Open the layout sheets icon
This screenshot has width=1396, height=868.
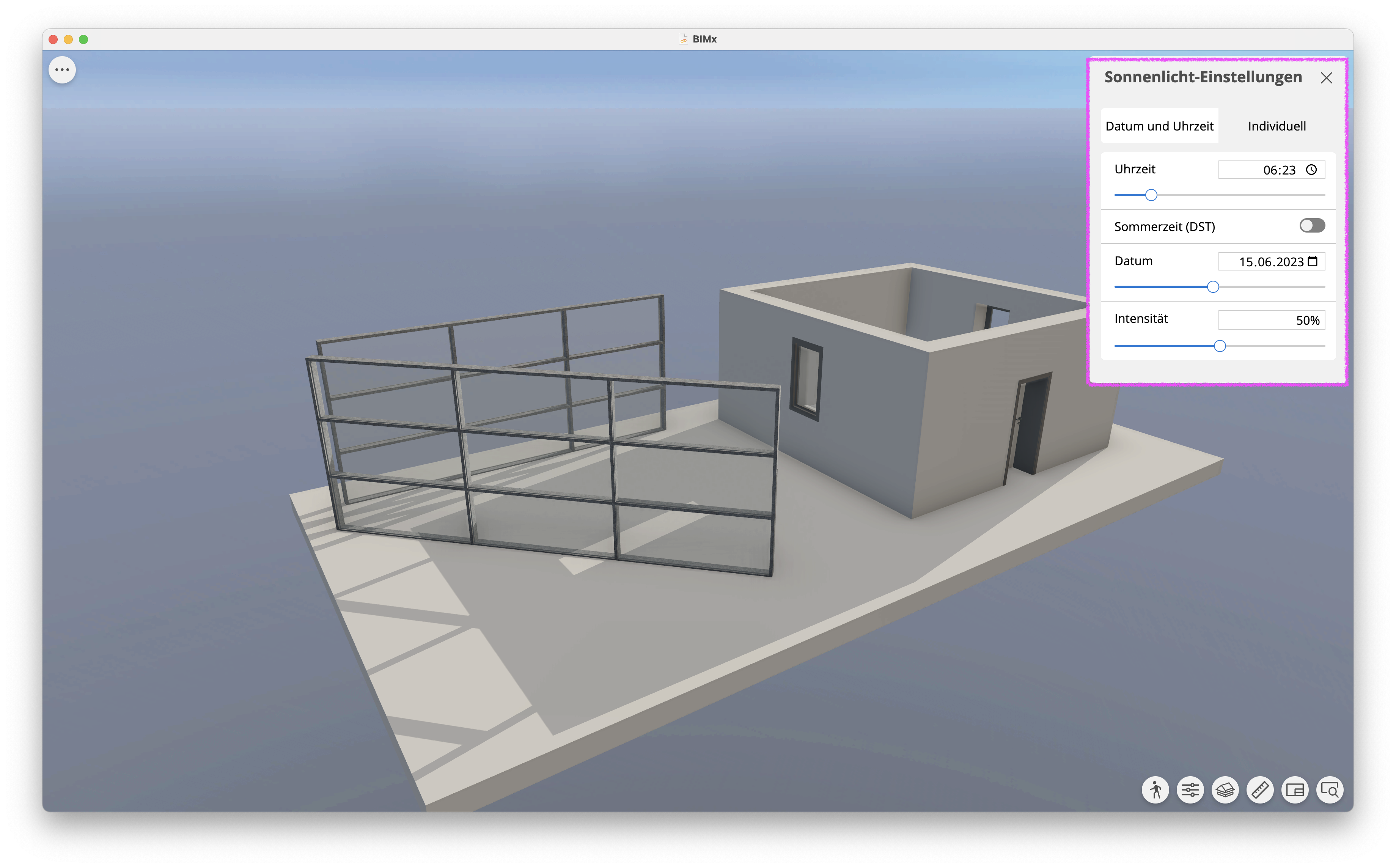tap(1295, 790)
